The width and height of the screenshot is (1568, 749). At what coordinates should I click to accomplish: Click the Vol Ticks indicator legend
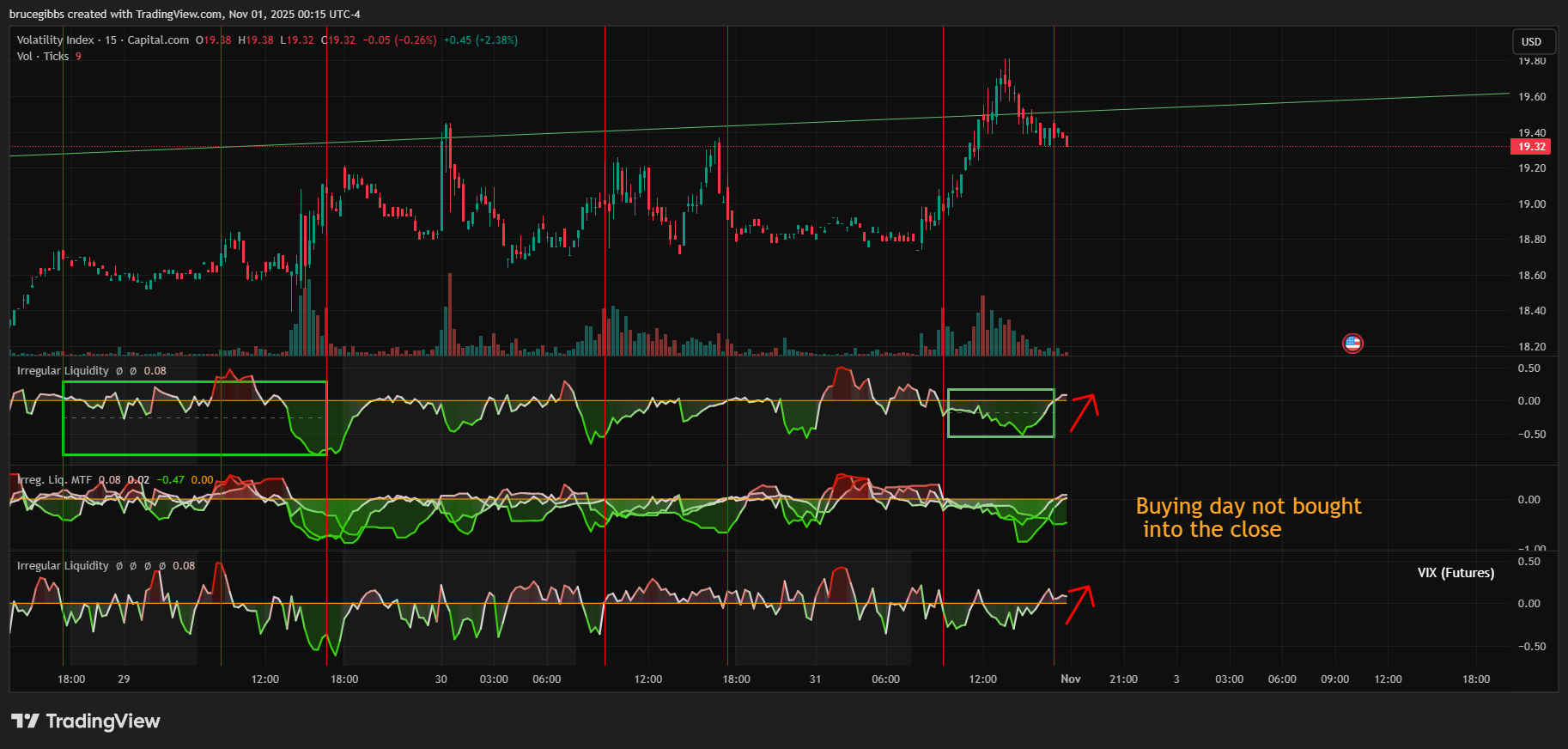pyautogui.click(x=42, y=57)
